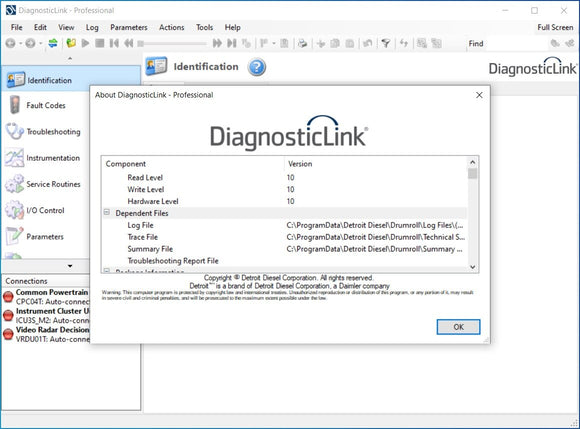Click the Version column header

[x=376, y=163]
